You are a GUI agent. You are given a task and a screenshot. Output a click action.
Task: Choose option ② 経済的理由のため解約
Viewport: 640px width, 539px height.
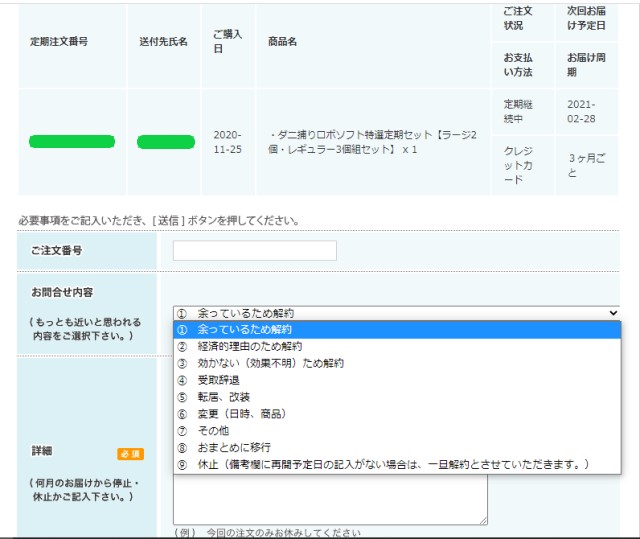click(250, 346)
